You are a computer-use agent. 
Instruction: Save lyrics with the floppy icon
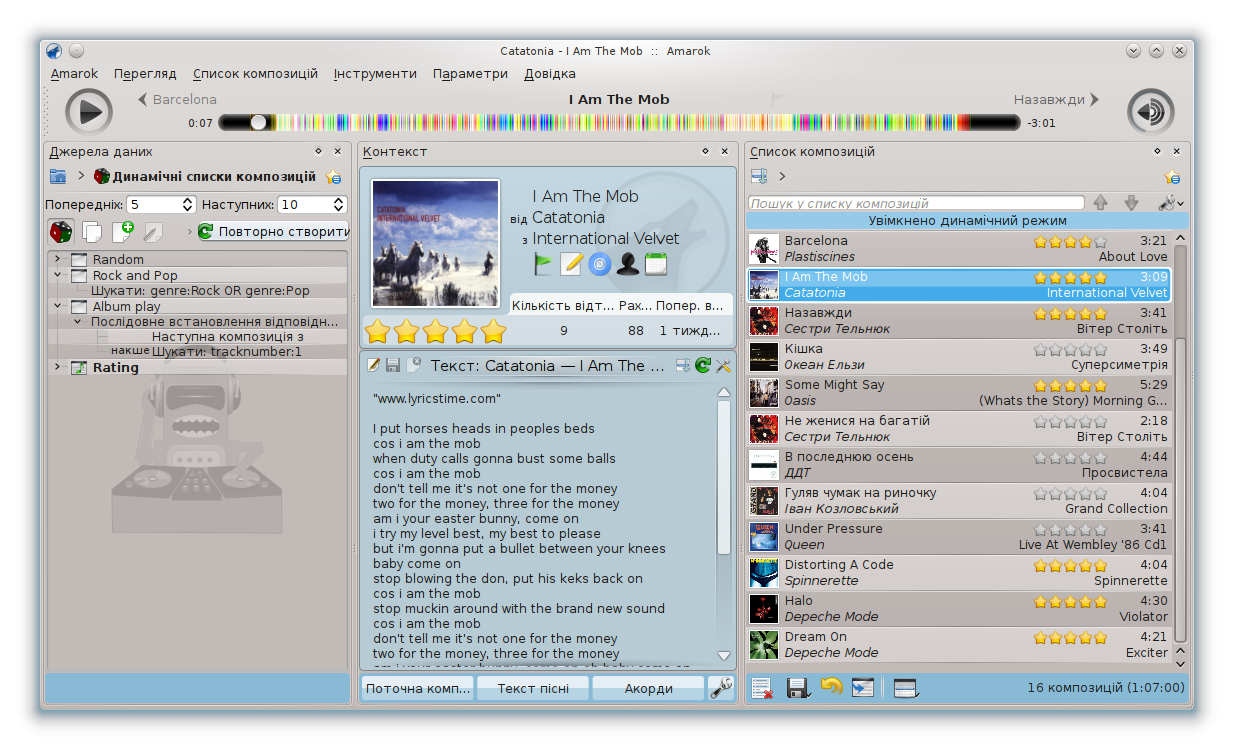(x=393, y=365)
